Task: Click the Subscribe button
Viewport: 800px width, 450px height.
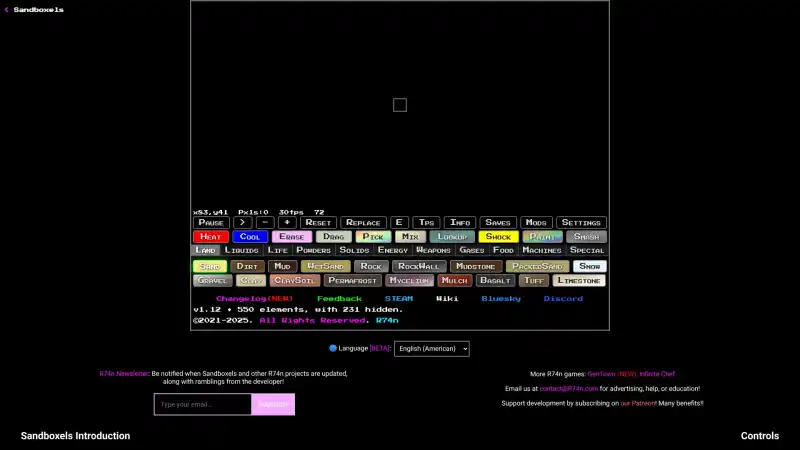Action: (x=272, y=404)
